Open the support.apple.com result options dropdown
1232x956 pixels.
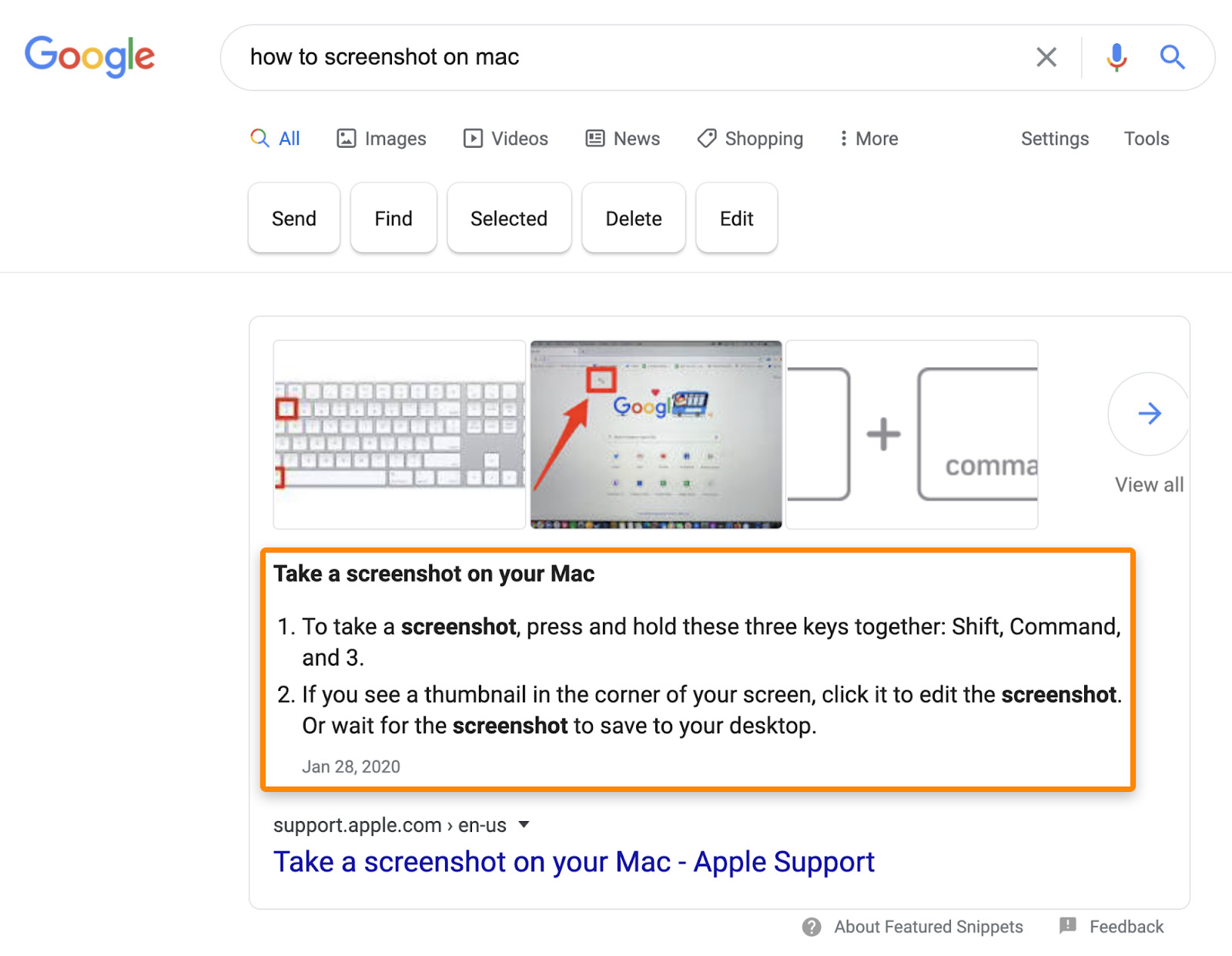click(524, 825)
